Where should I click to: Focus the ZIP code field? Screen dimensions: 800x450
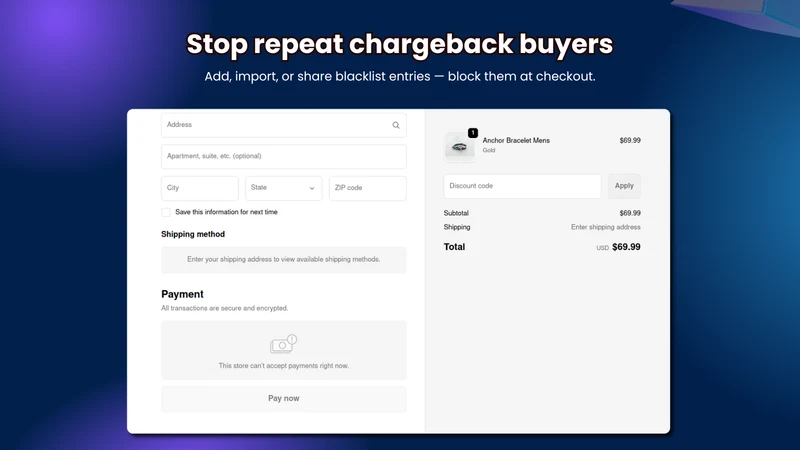click(368, 188)
